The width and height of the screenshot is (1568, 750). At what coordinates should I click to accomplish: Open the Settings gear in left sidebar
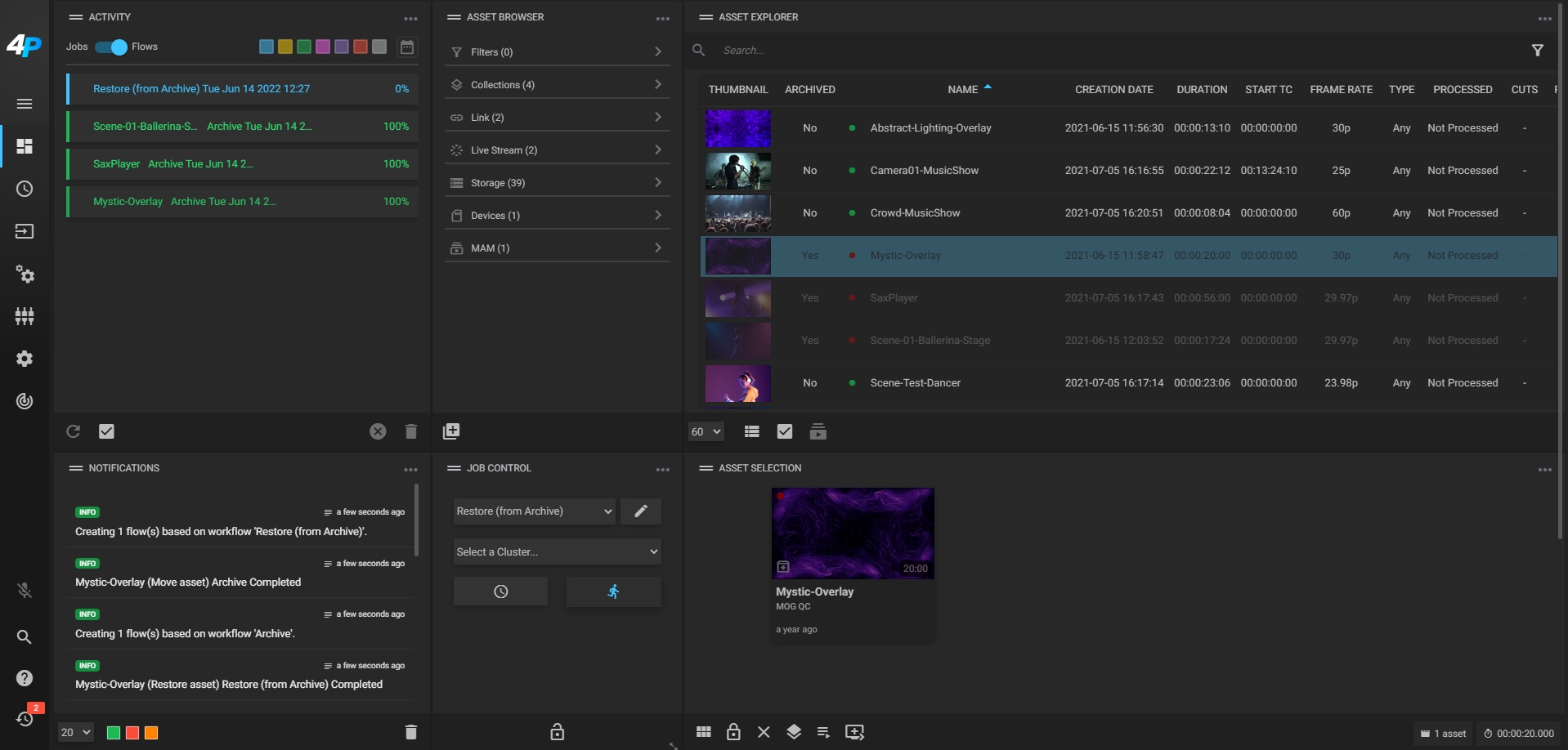point(25,359)
